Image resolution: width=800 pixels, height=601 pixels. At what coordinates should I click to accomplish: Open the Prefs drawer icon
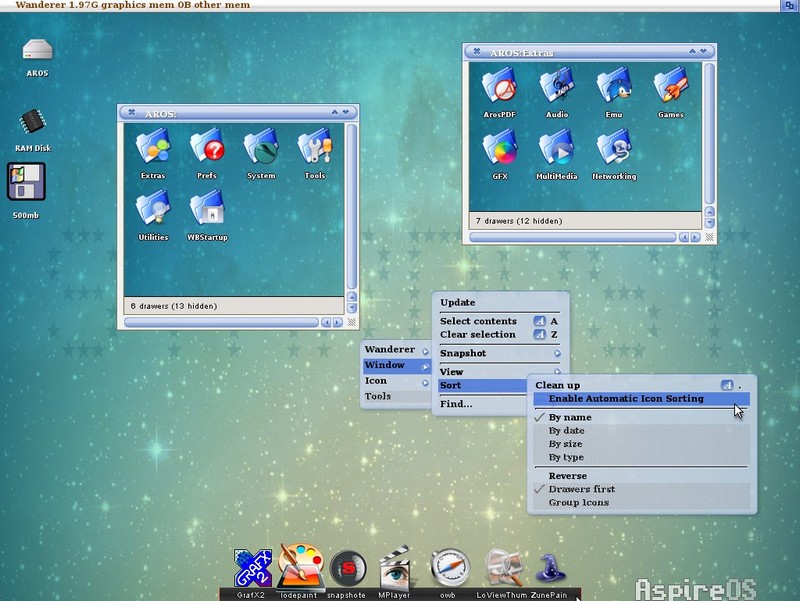[x=206, y=153]
